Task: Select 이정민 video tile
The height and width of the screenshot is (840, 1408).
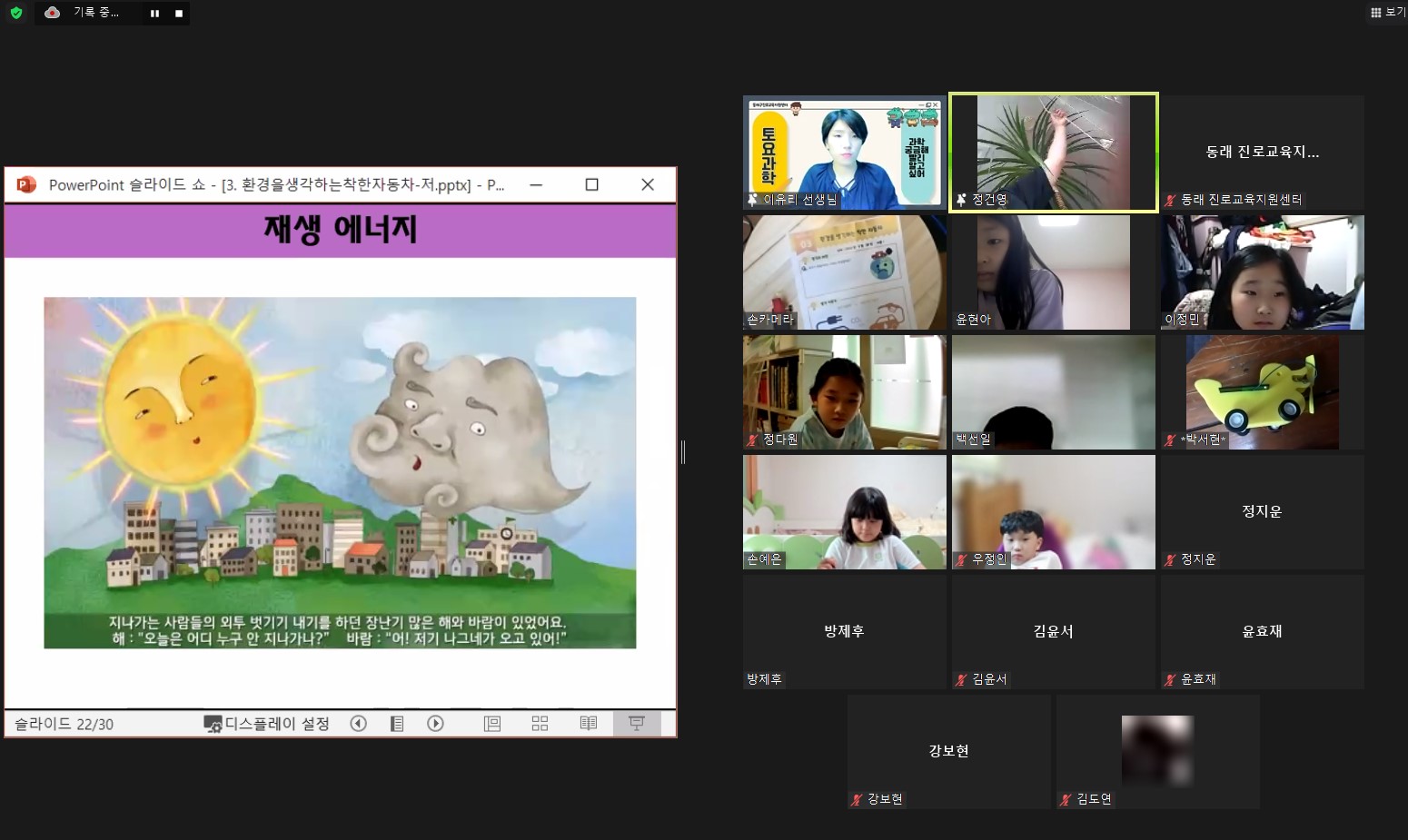Action: [1263, 272]
